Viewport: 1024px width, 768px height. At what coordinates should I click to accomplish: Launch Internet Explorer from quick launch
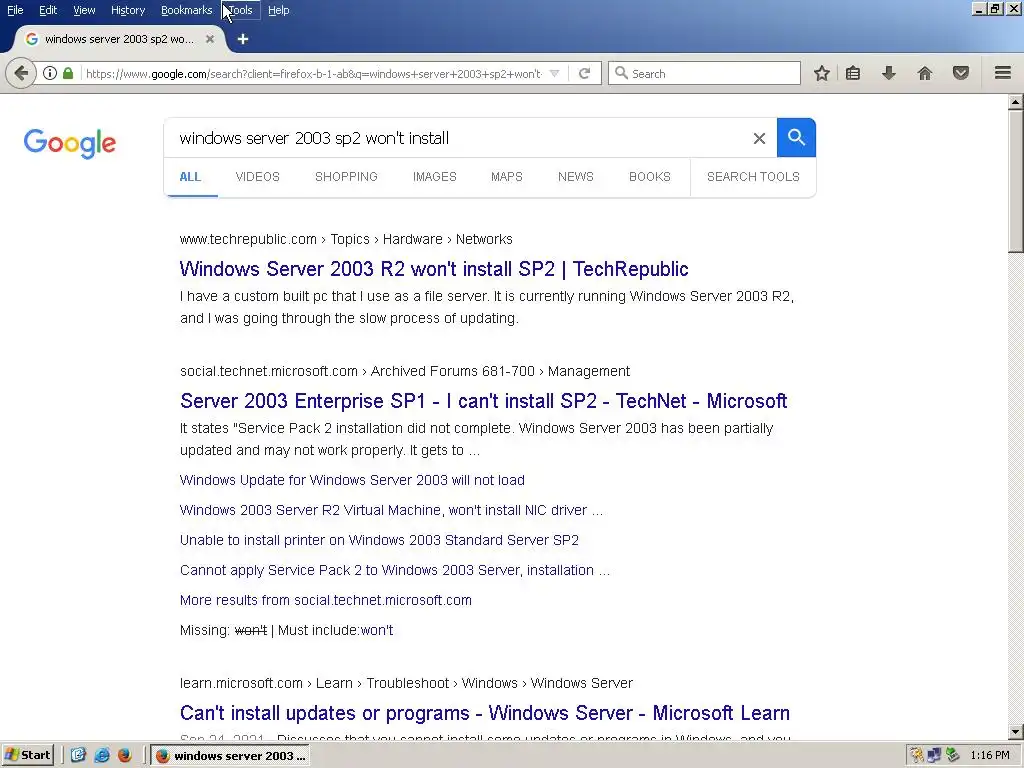coord(102,756)
